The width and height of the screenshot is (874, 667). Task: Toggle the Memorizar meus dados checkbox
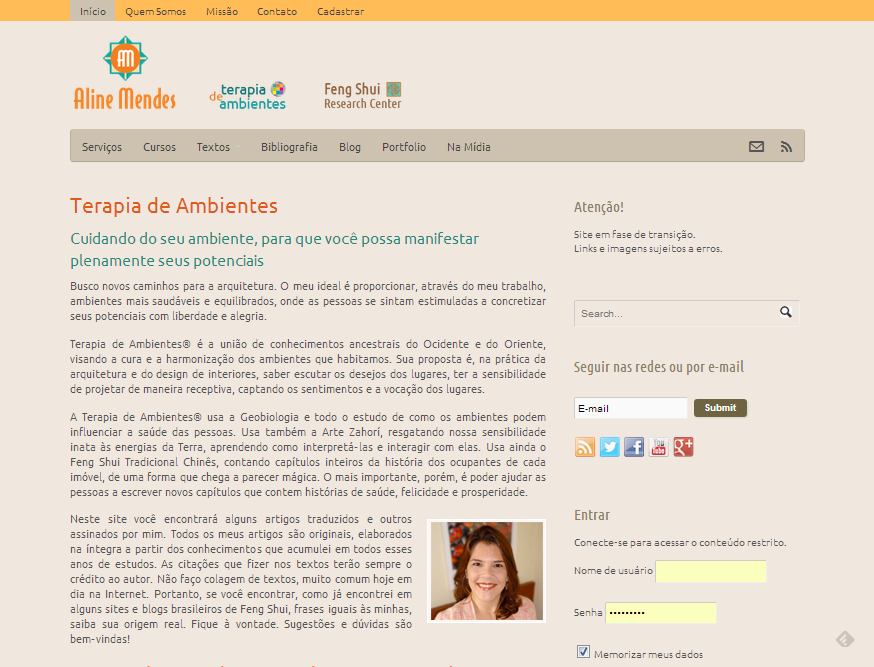point(584,652)
